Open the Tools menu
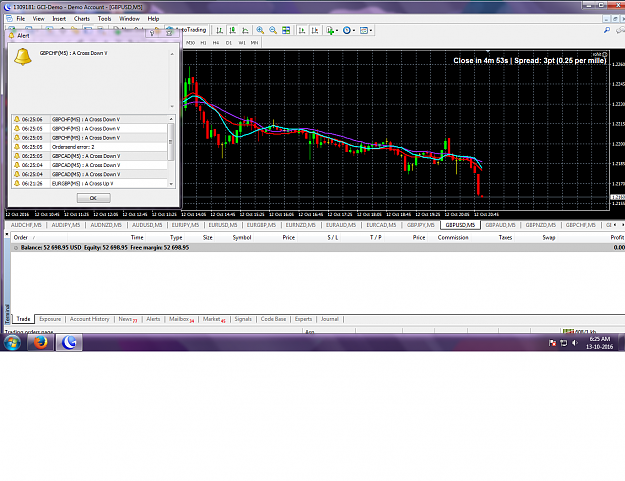Screen dimensions: 625x481 104,19
